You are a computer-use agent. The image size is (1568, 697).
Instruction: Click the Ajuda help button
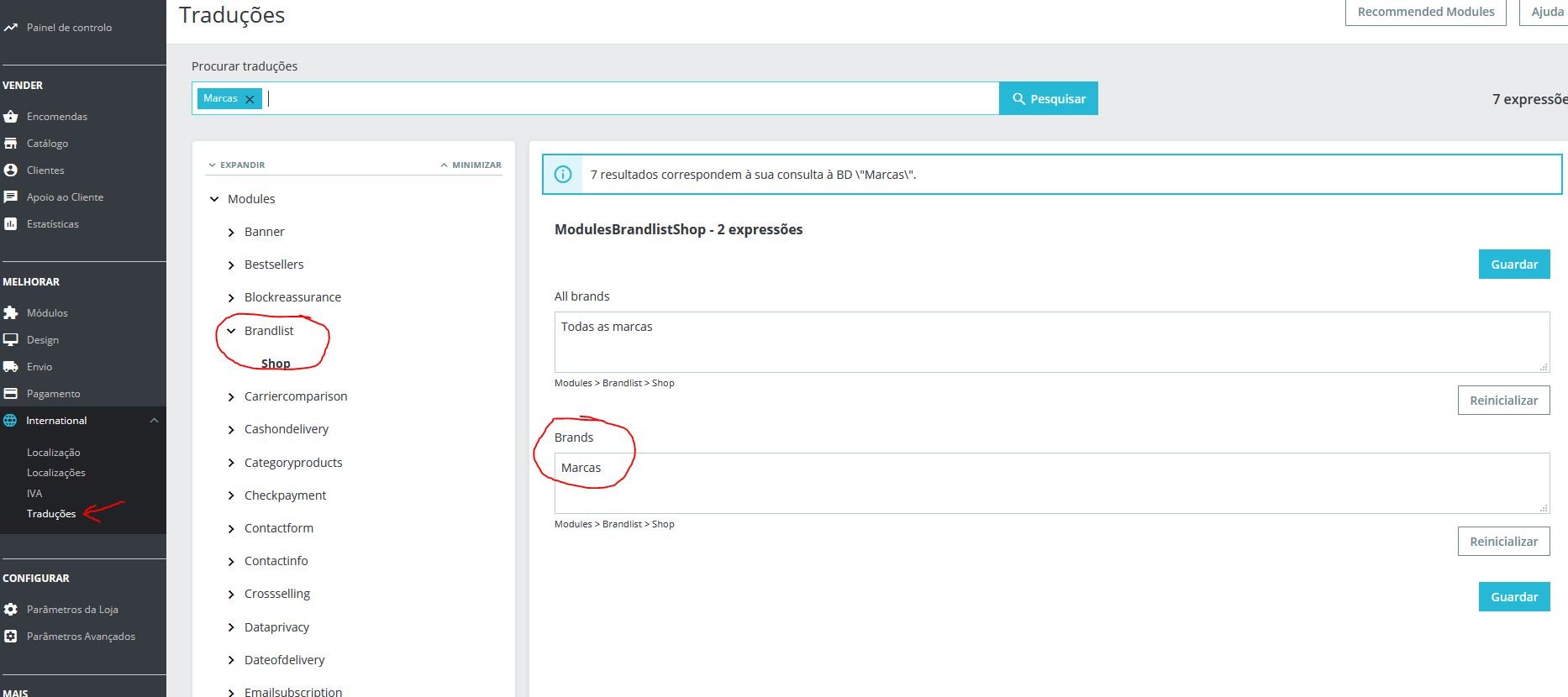click(x=1544, y=12)
